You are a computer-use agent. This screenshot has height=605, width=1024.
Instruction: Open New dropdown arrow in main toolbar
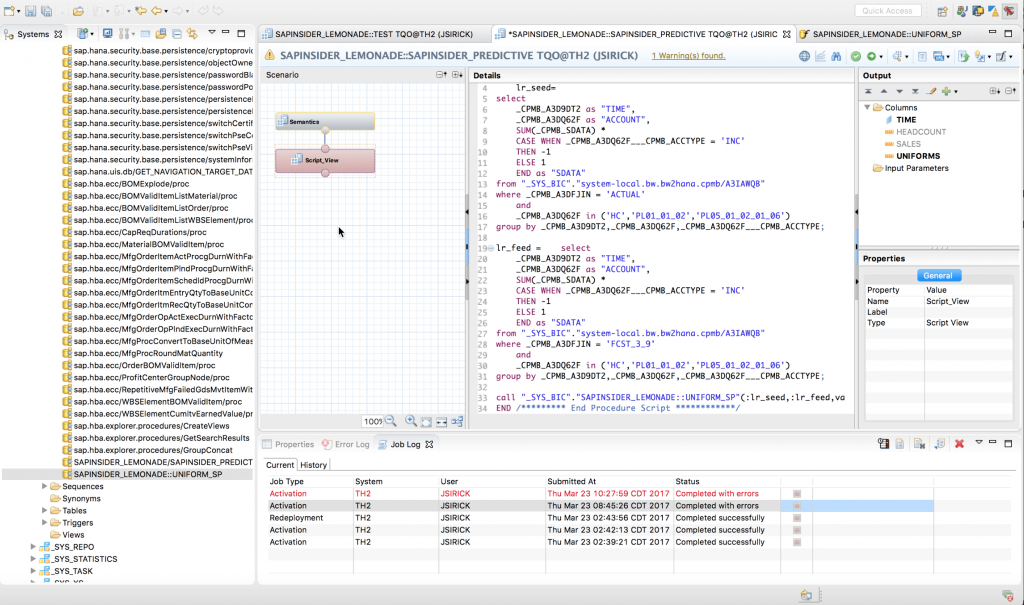tap(18, 12)
